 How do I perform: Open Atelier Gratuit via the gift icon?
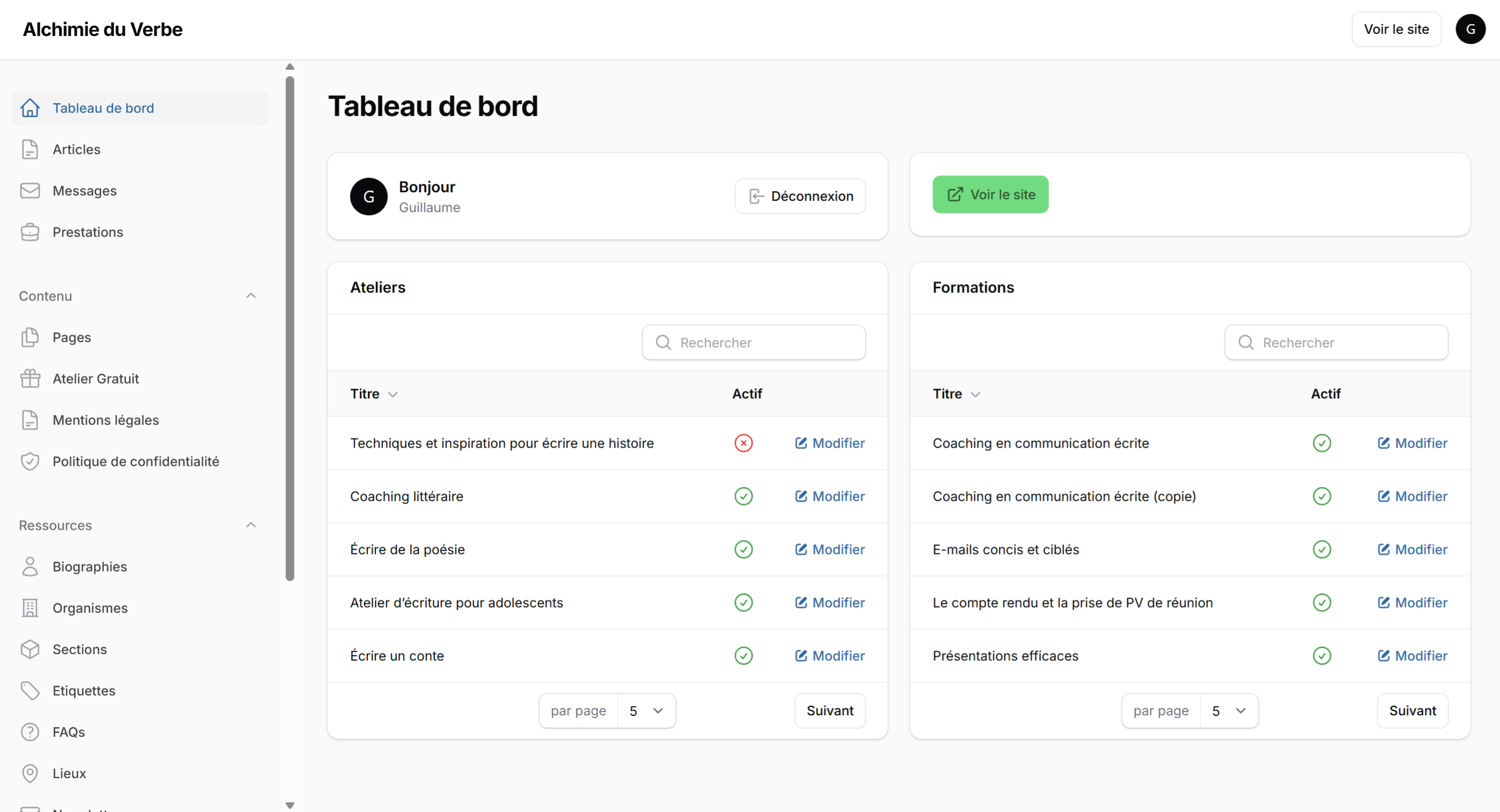[30, 379]
